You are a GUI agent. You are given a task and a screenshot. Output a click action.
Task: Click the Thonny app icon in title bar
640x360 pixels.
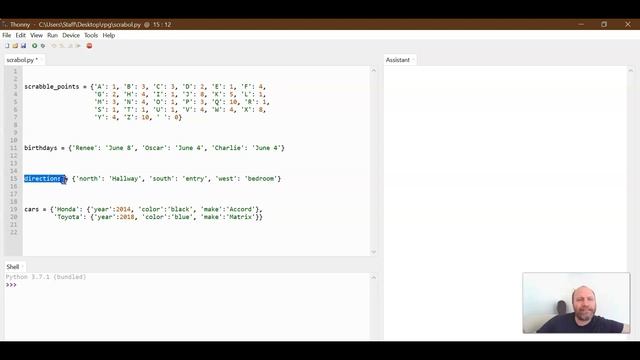click(4, 24)
